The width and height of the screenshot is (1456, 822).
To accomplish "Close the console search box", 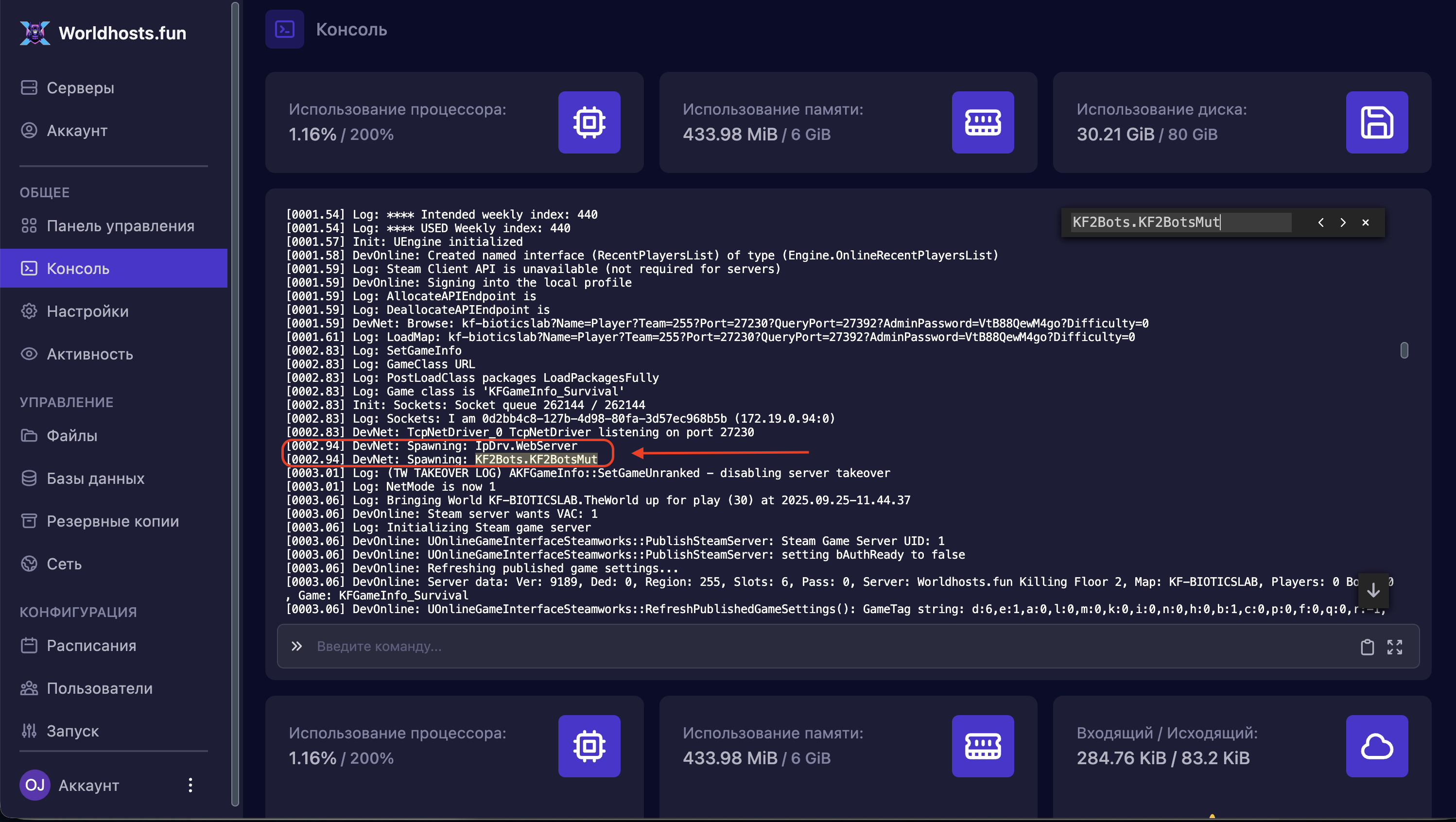I will click(1366, 223).
